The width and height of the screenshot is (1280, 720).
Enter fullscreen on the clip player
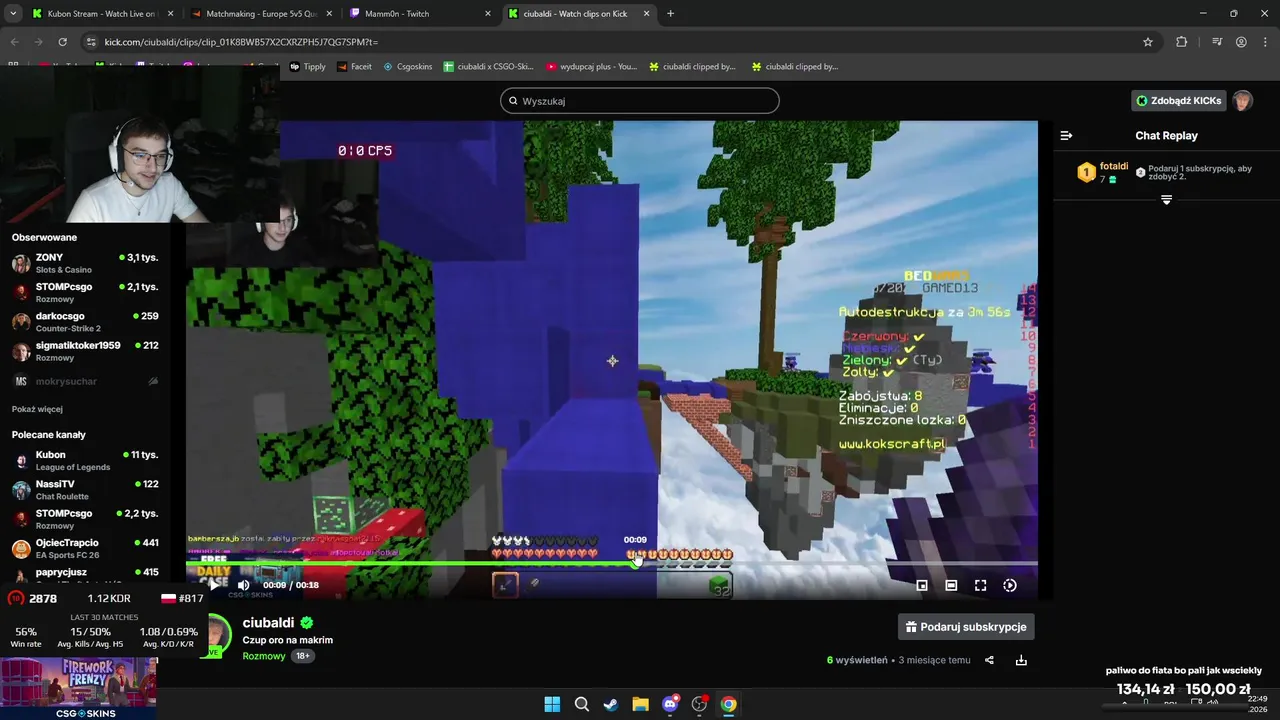click(x=980, y=585)
